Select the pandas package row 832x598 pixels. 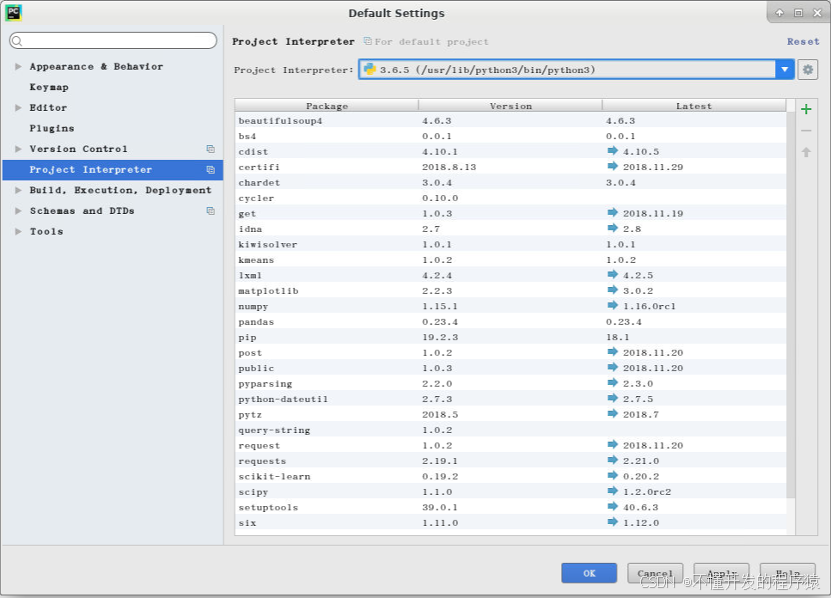tap(510, 322)
